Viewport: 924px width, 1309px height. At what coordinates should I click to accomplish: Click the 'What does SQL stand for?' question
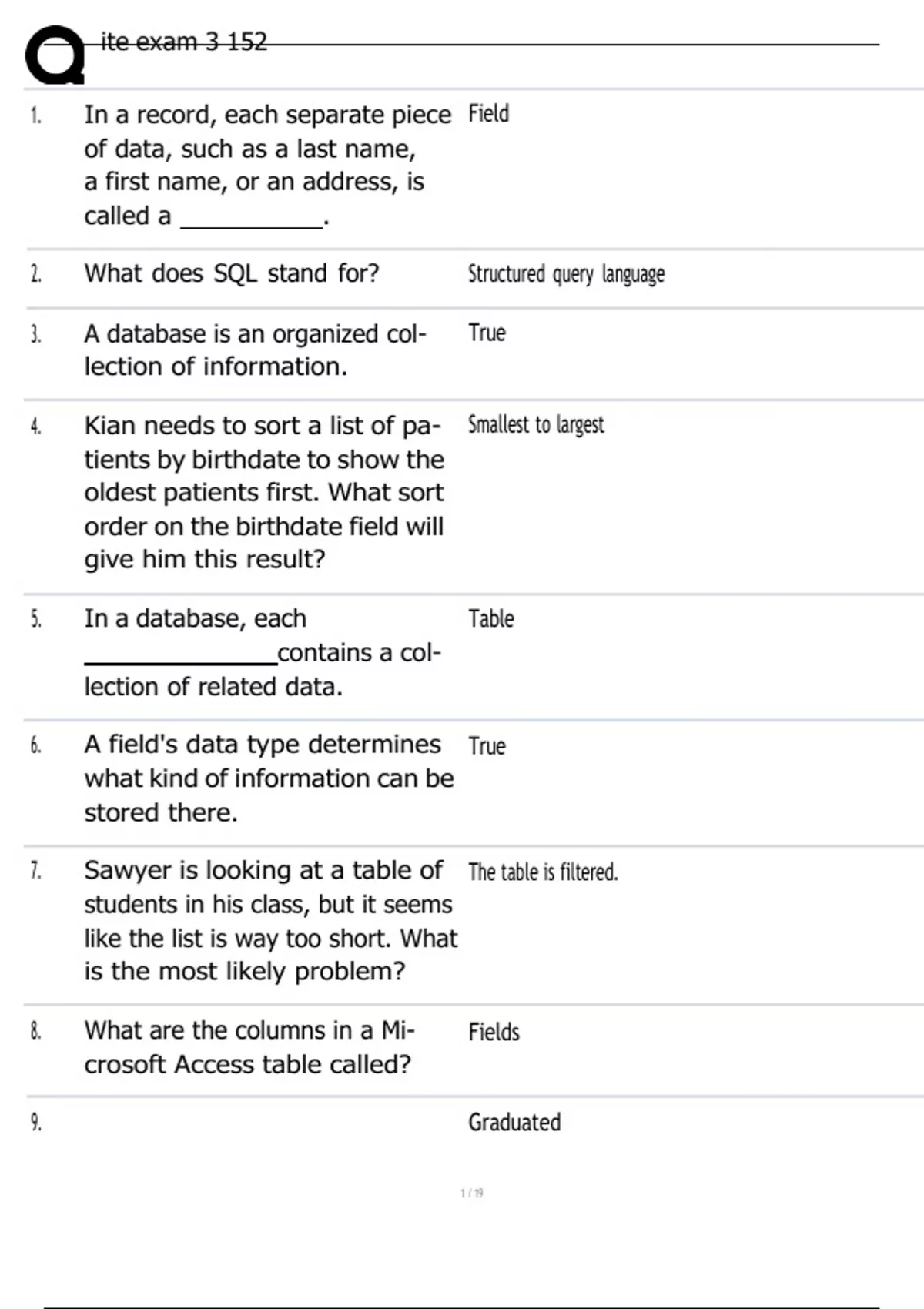point(232,273)
